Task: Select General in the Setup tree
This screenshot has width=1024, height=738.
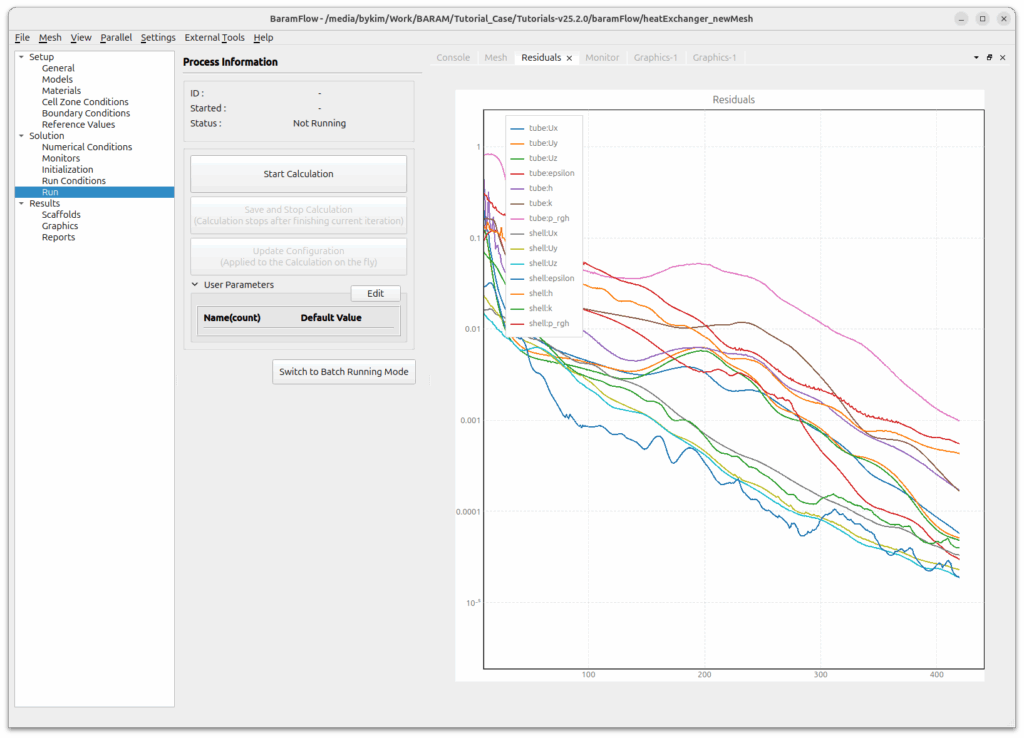Action: [x=58, y=68]
